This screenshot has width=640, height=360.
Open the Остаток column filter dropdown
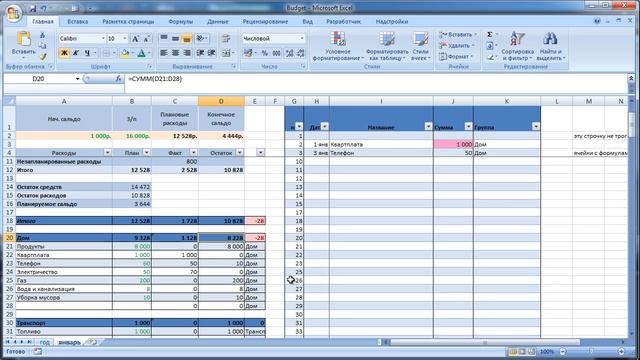click(x=240, y=153)
